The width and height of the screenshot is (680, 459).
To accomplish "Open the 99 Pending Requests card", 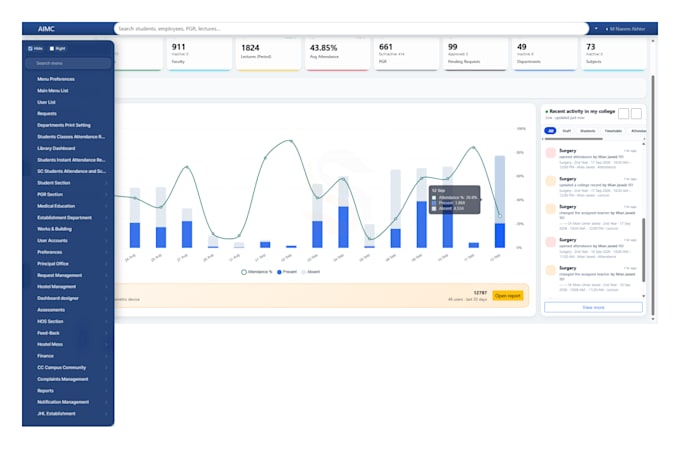I will 475,54.
